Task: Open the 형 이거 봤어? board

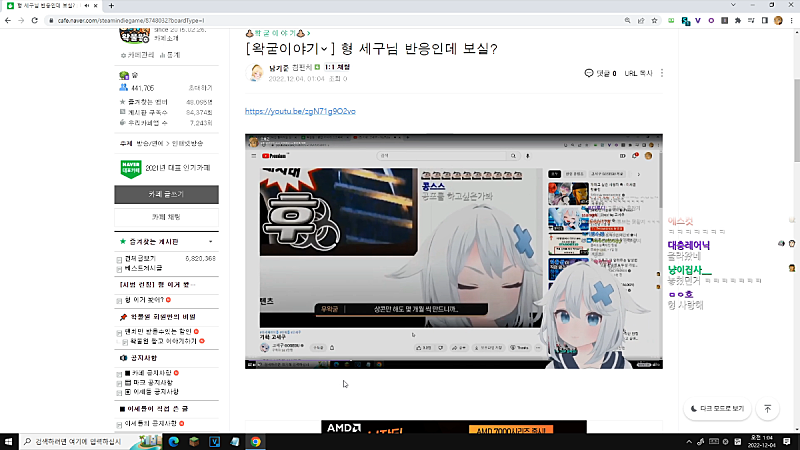Action: tap(144, 300)
